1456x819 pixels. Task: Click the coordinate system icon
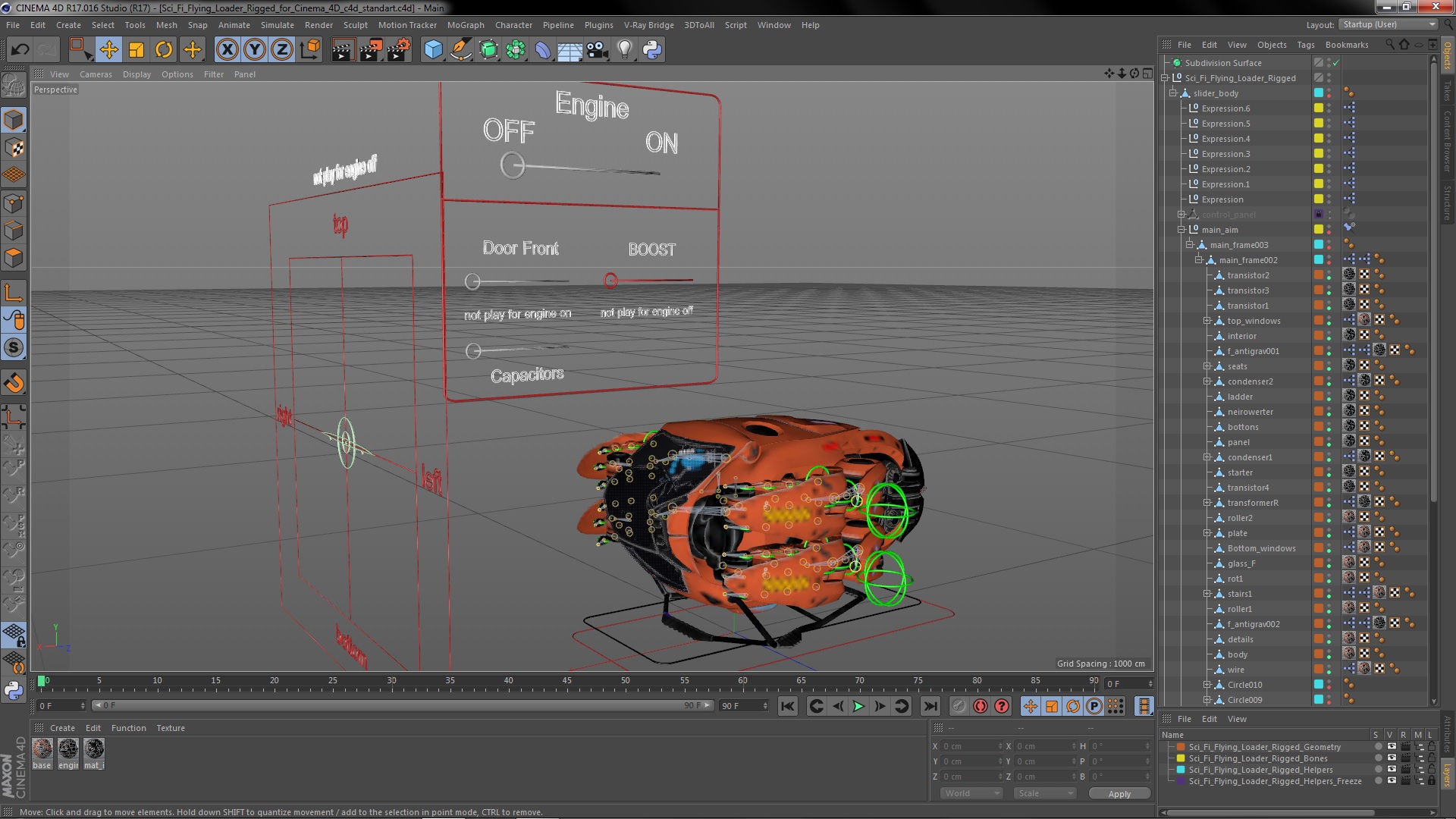(310, 50)
